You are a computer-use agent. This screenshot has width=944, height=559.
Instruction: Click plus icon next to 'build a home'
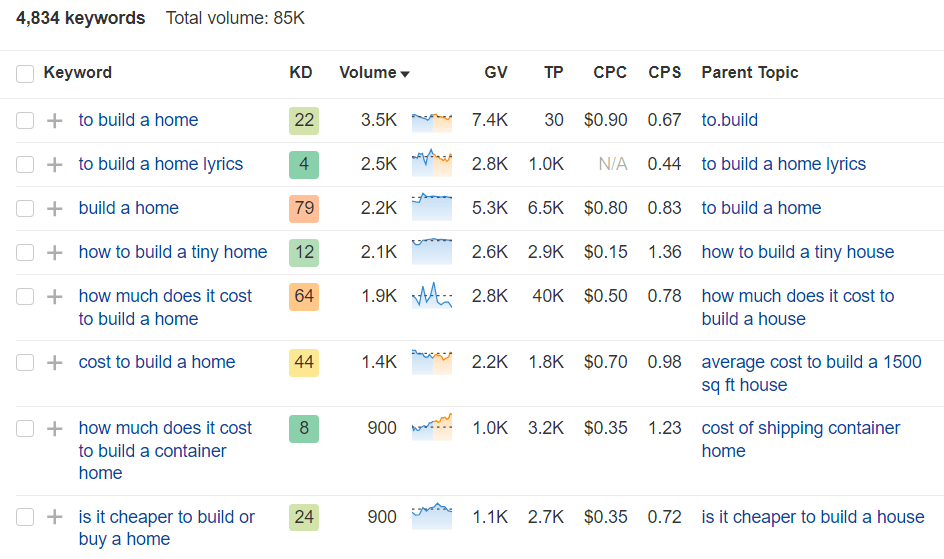pos(55,209)
